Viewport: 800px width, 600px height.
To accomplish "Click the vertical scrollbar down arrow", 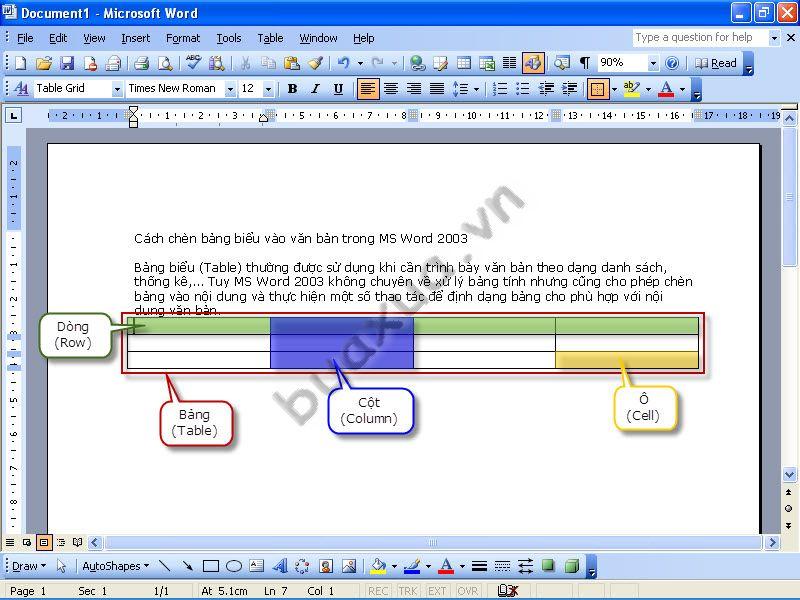I will tap(789, 474).
